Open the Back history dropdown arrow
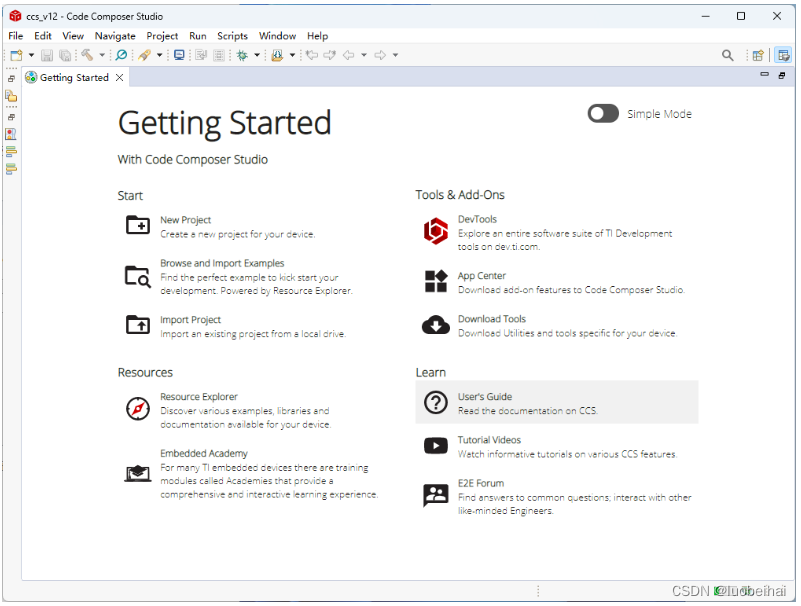This screenshot has width=801, height=606. click(x=364, y=55)
